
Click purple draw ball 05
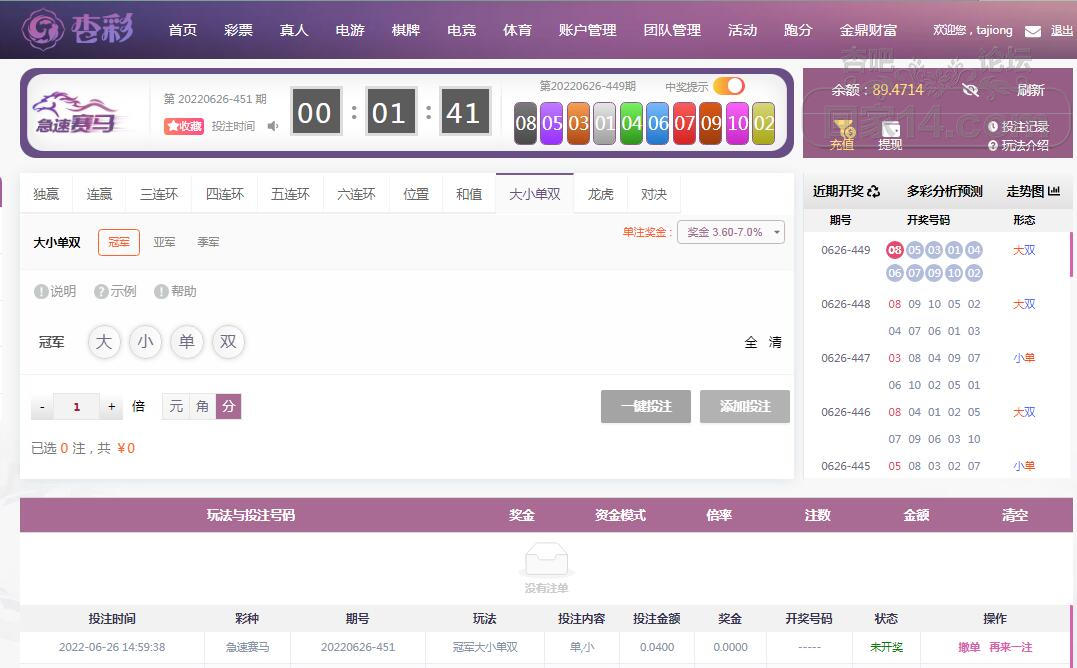552,124
